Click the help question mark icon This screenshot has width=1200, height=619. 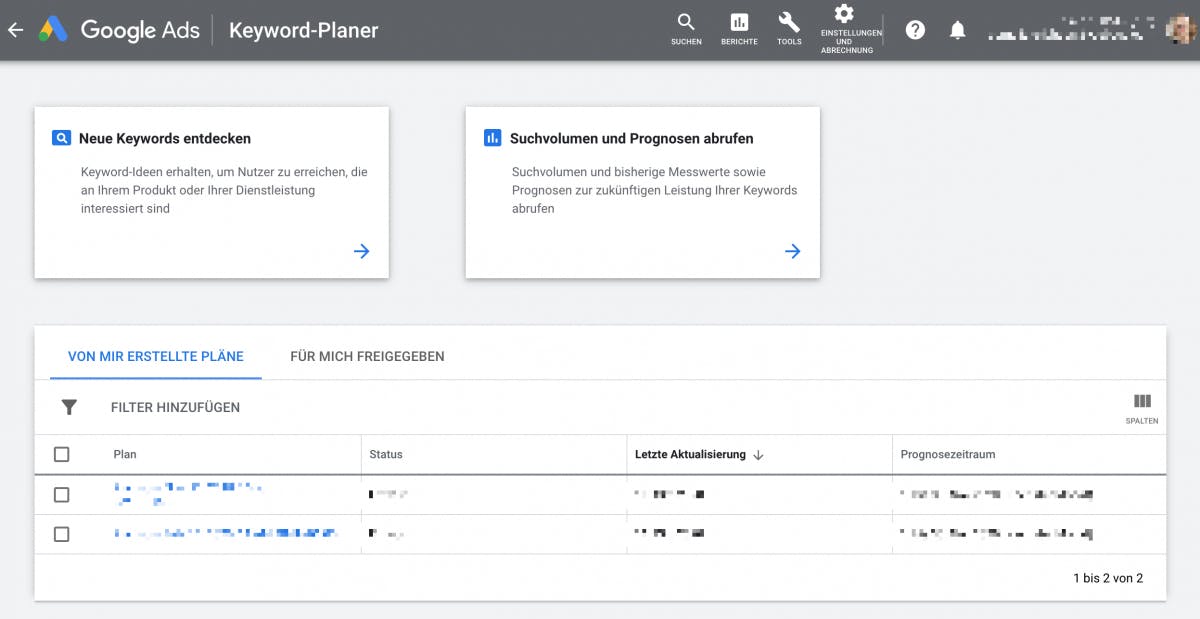click(x=915, y=30)
